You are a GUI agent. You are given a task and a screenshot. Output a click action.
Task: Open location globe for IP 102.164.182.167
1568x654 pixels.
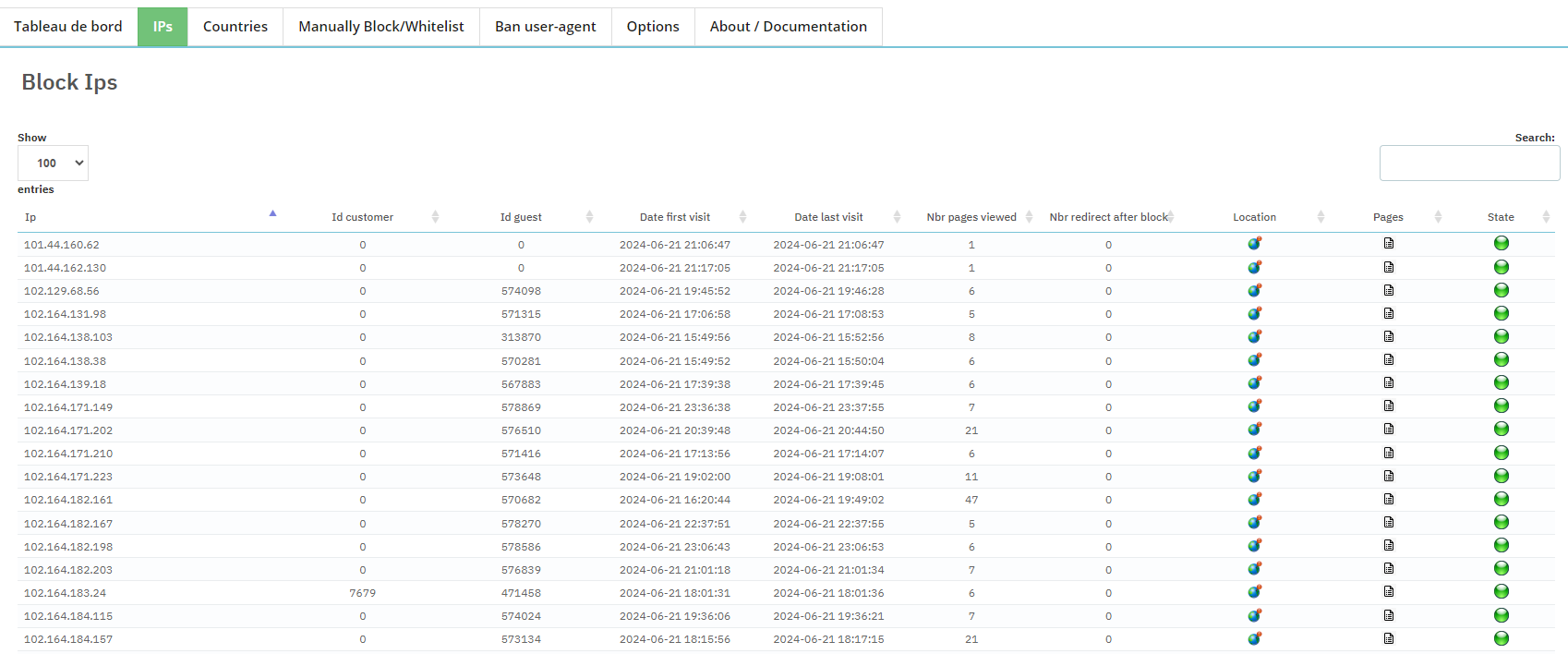coord(1254,522)
